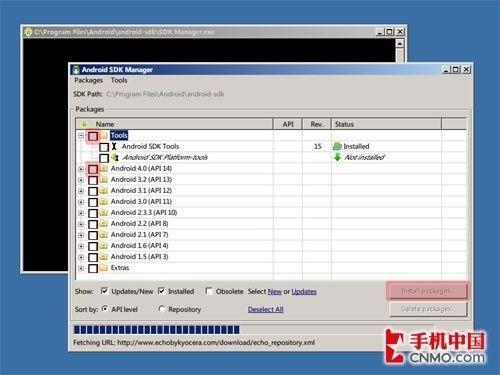500x375 pixels.
Task: Toggle the Installed show filter
Action: 161,291
